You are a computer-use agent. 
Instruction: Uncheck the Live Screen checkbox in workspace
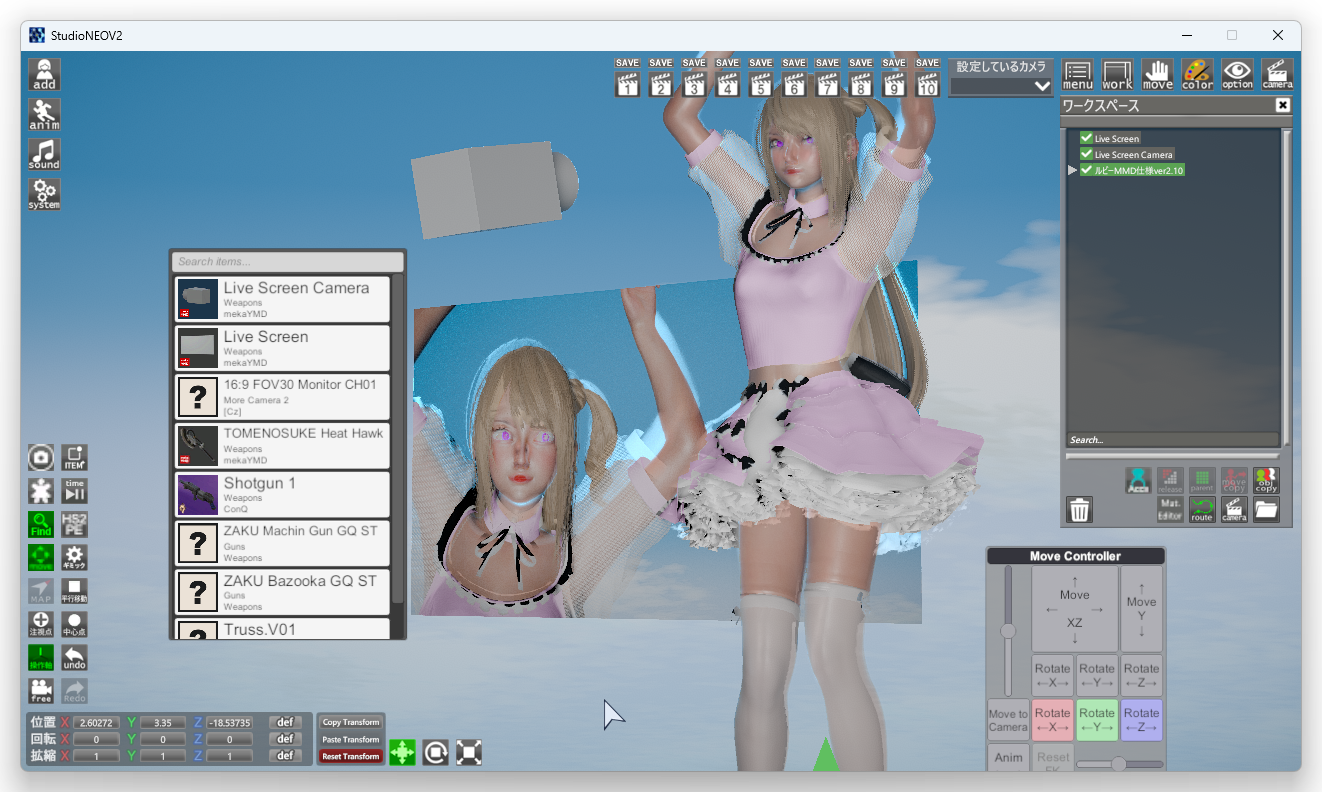coord(1086,139)
